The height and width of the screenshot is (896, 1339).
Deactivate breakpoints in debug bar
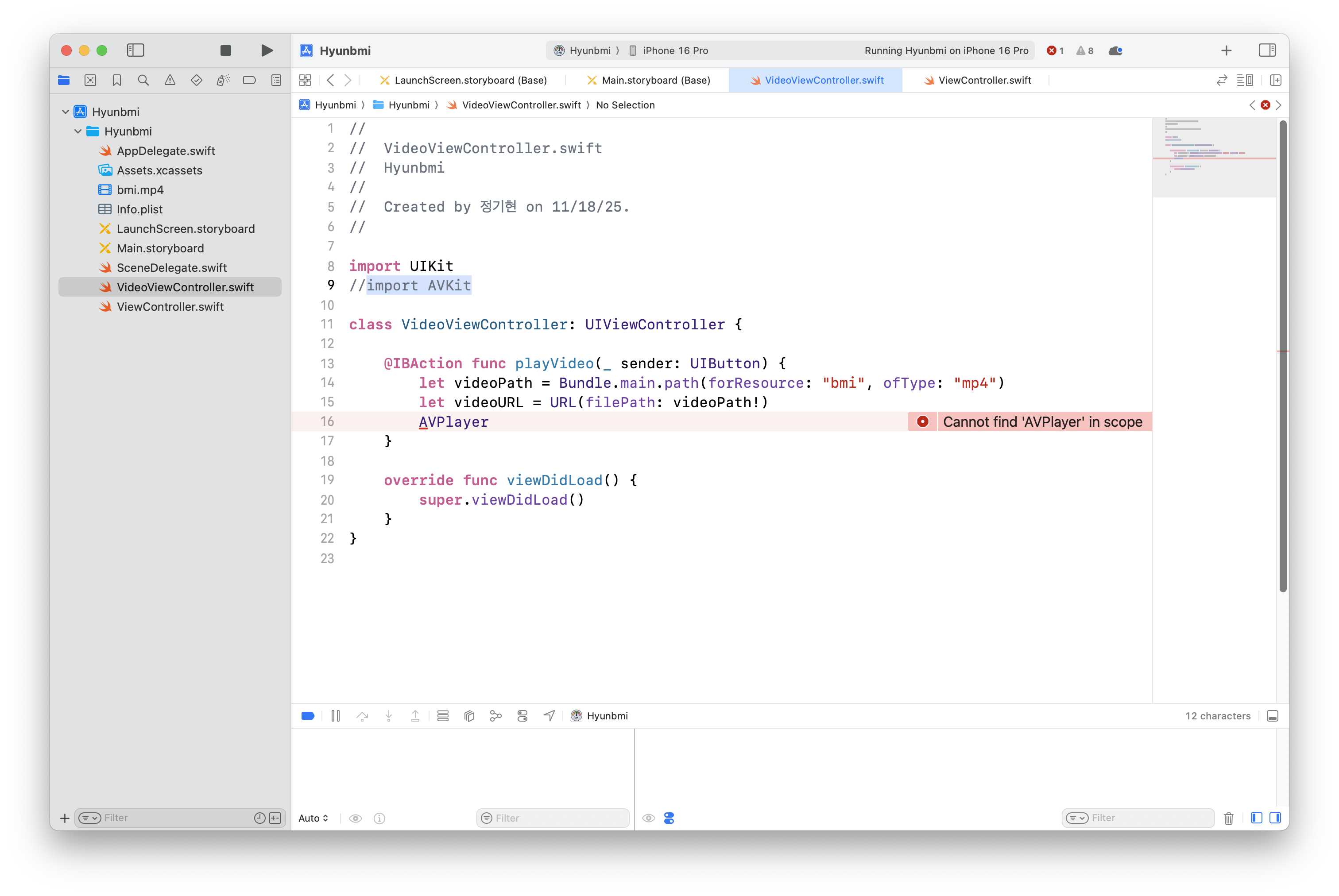click(307, 716)
